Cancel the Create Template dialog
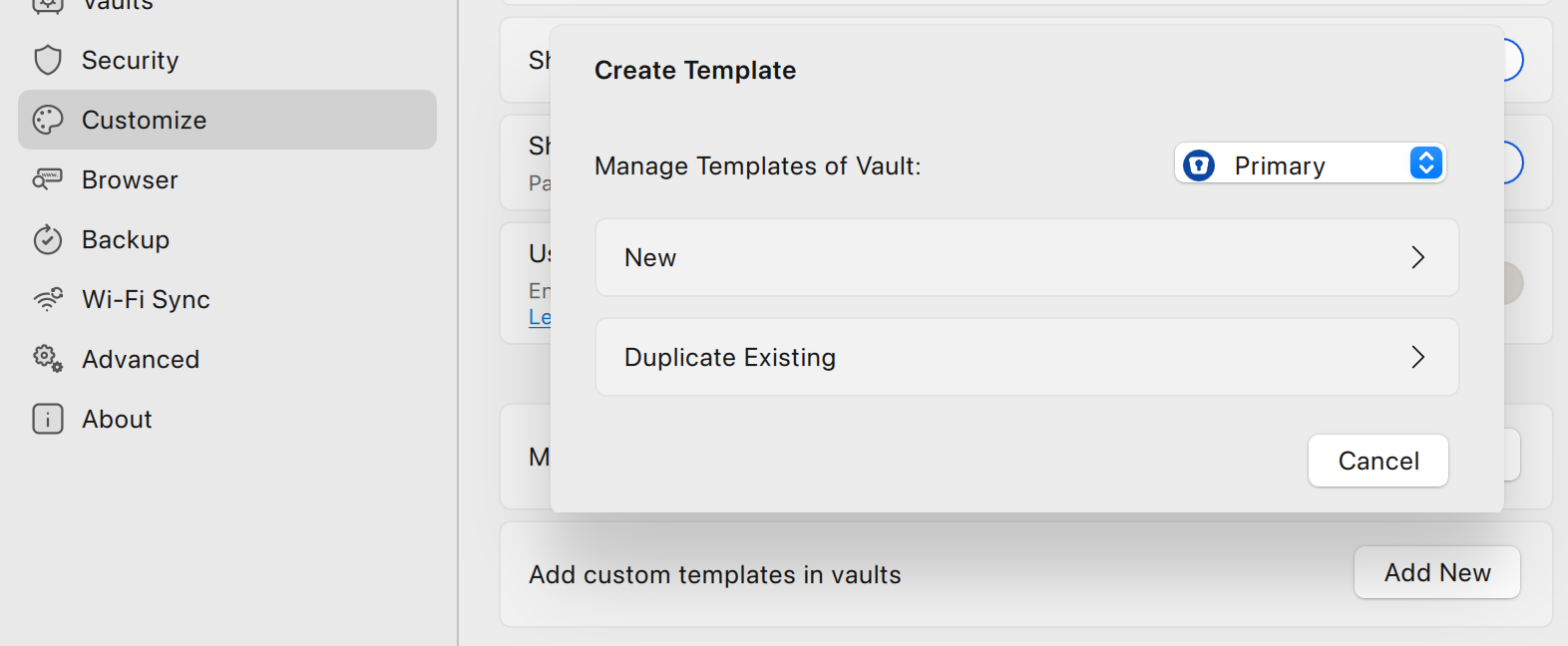 (1378, 461)
